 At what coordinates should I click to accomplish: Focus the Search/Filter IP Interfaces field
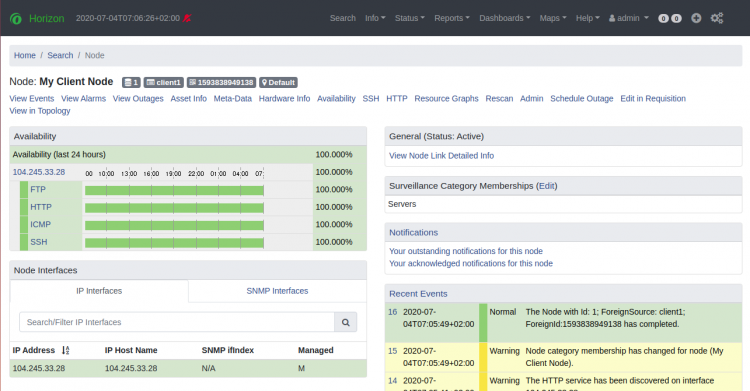click(177, 323)
